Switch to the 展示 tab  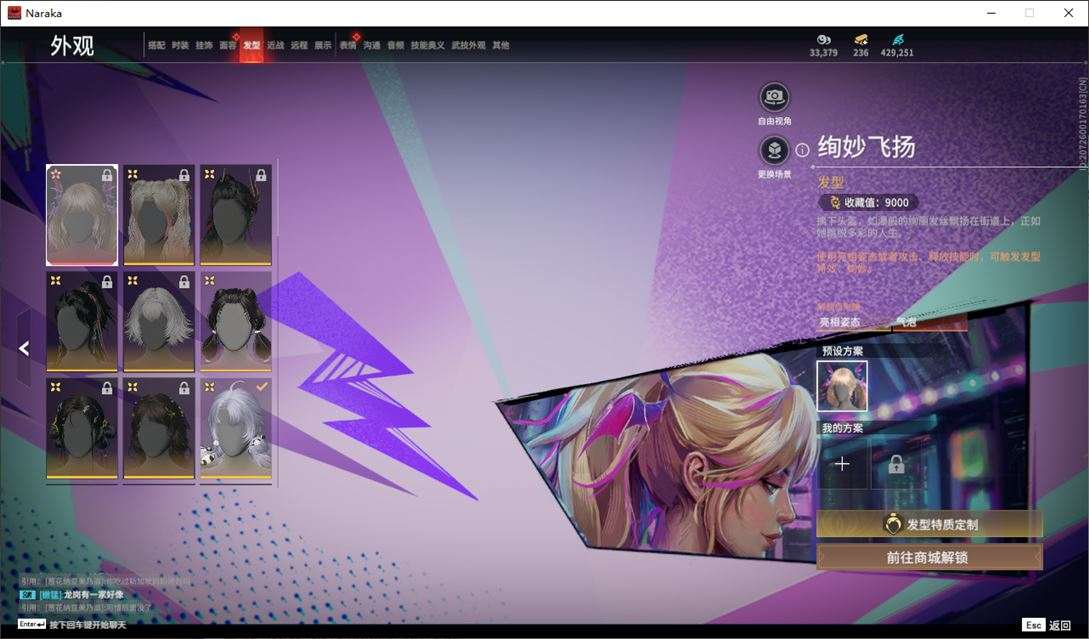(323, 45)
